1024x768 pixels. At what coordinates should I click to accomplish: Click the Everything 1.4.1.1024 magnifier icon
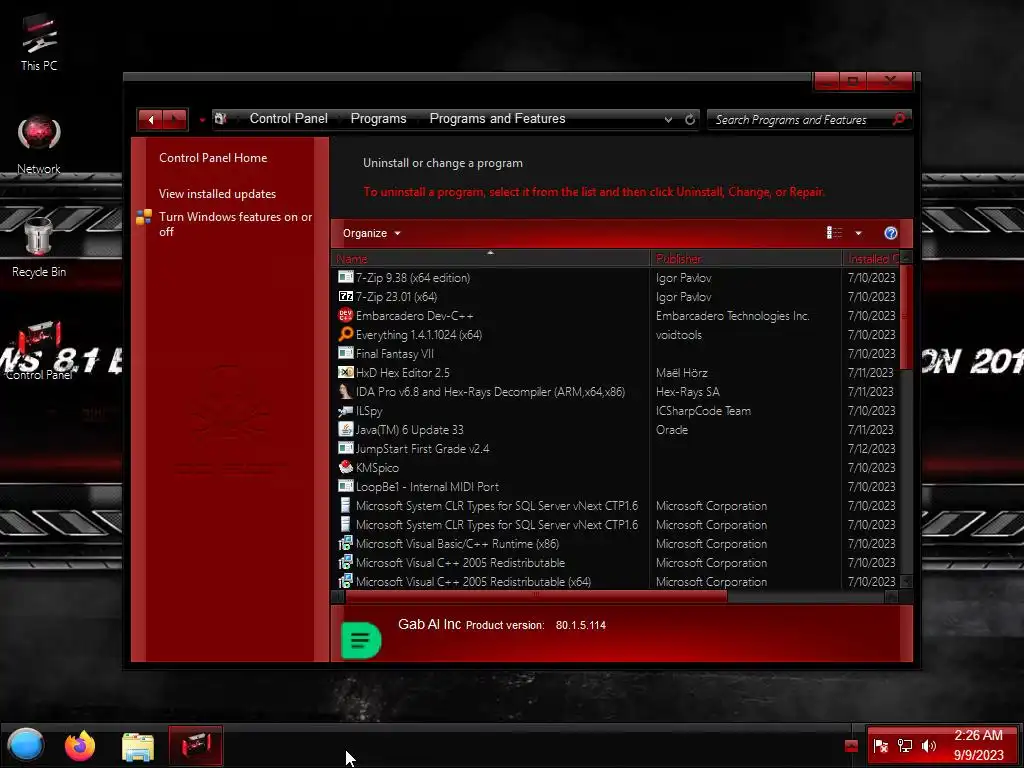pos(345,334)
